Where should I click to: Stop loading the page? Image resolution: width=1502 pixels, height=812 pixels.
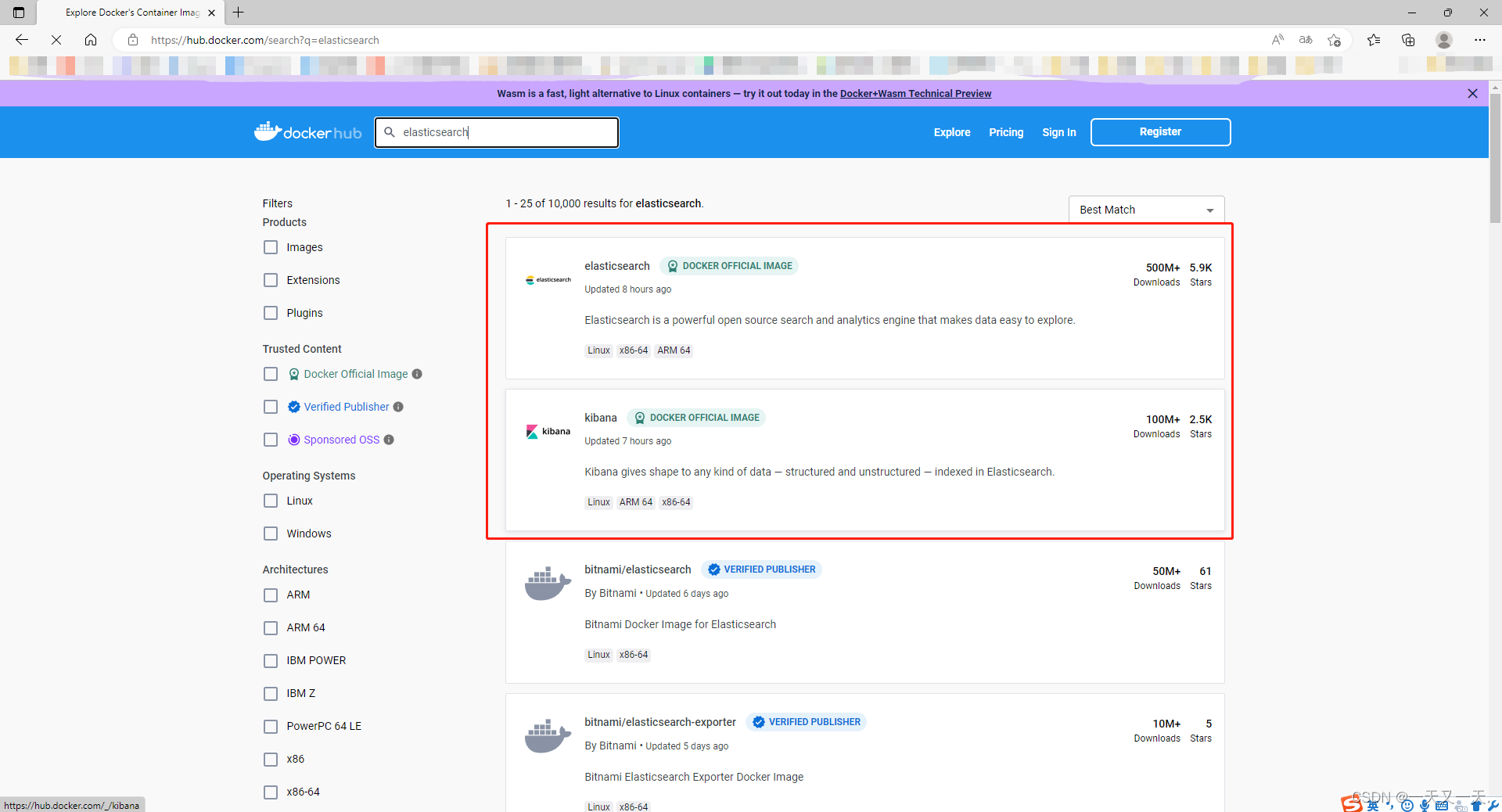click(x=56, y=40)
